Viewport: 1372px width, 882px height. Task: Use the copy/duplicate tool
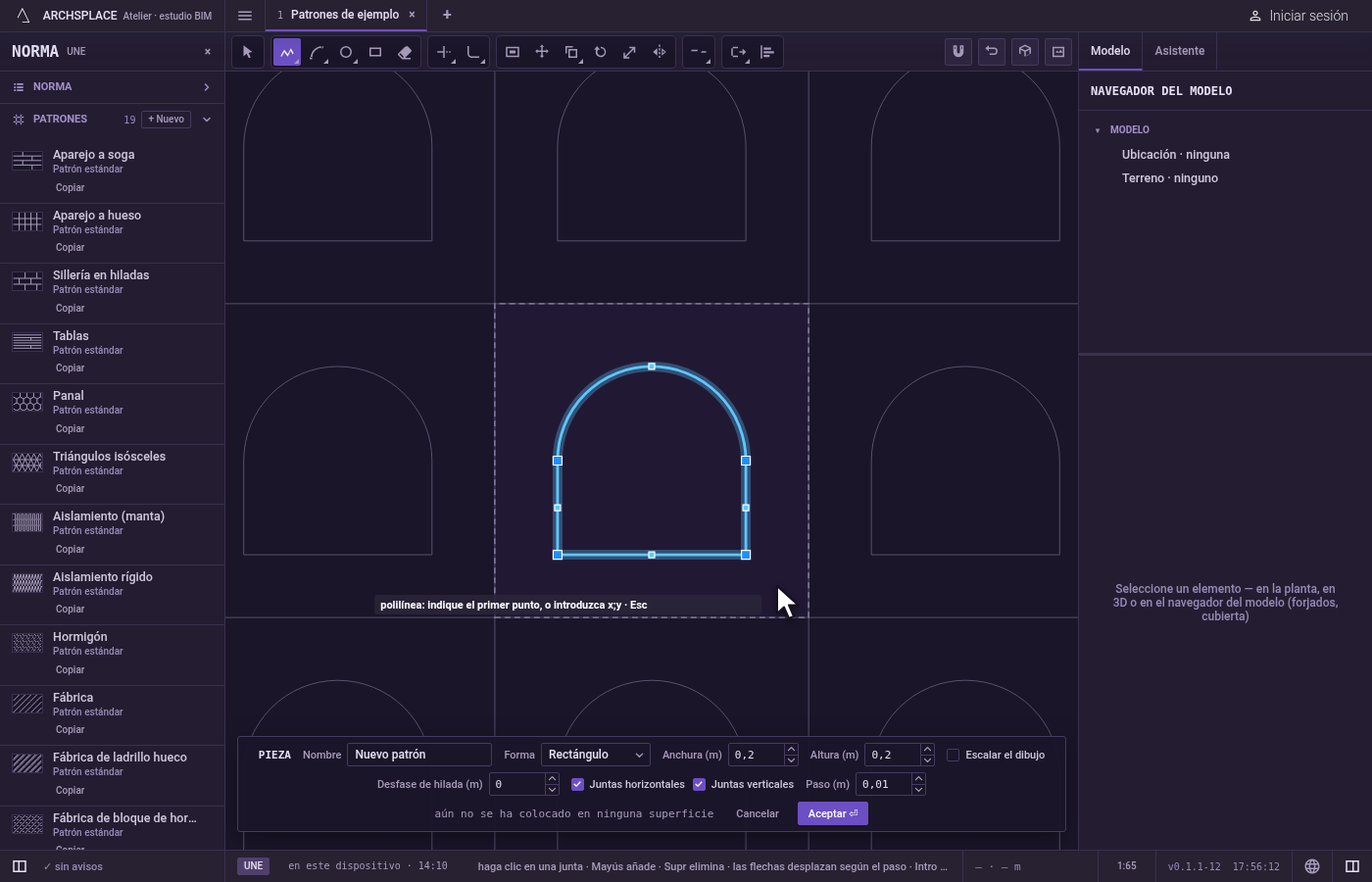point(571,52)
